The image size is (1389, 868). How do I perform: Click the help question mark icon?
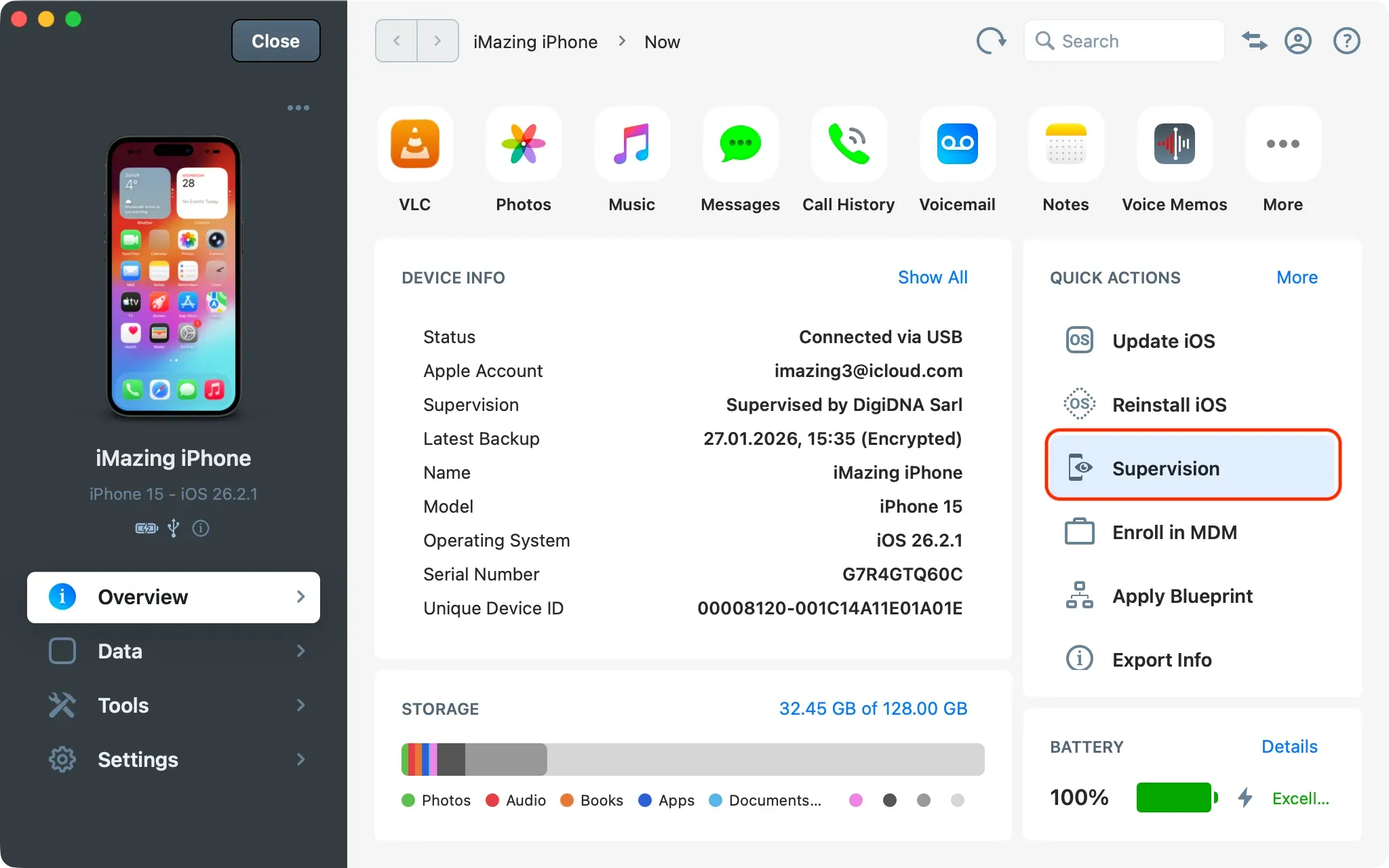click(1346, 41)
